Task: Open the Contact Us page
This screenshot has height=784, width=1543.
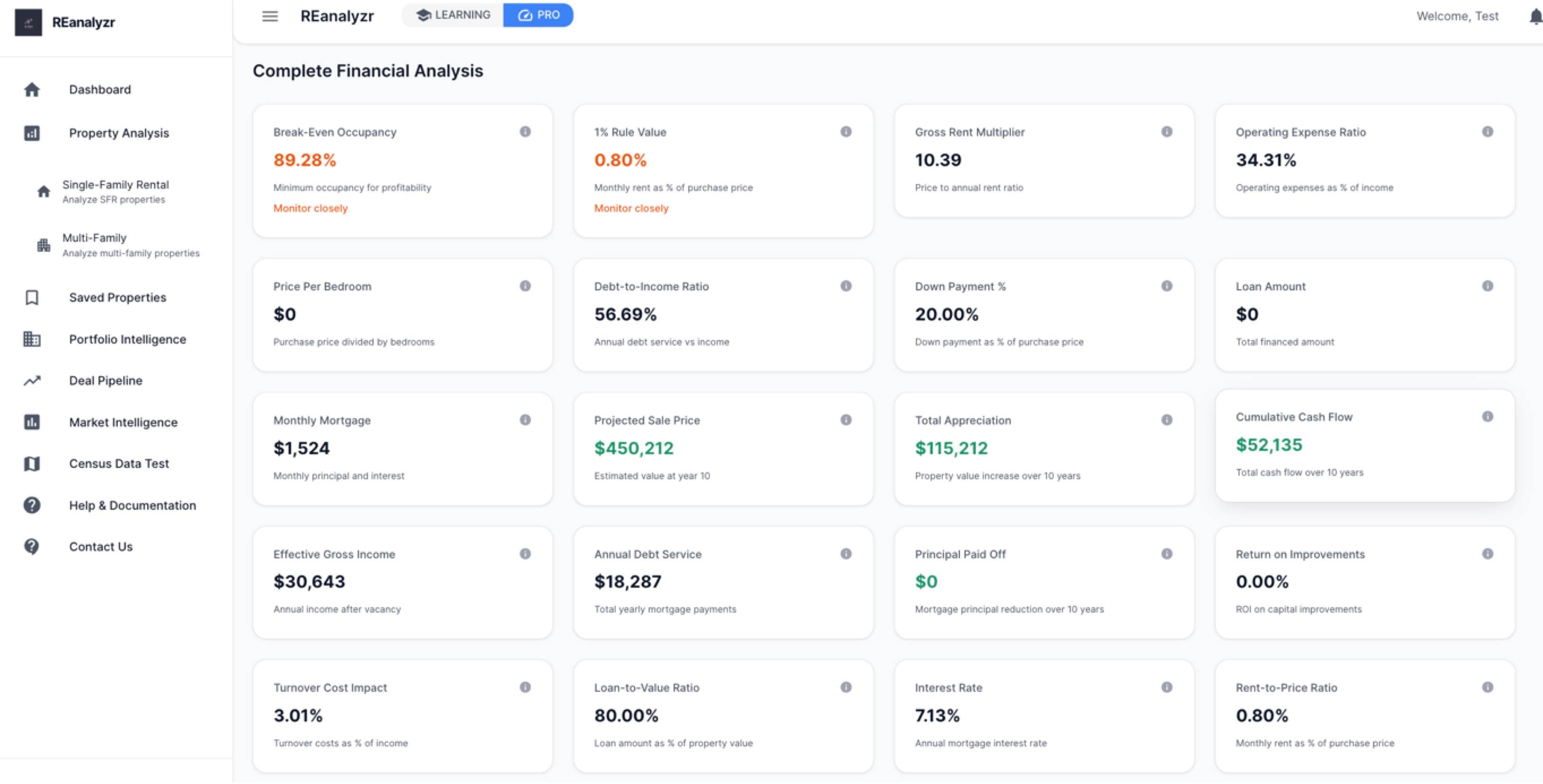Action: tap(101, 547)
